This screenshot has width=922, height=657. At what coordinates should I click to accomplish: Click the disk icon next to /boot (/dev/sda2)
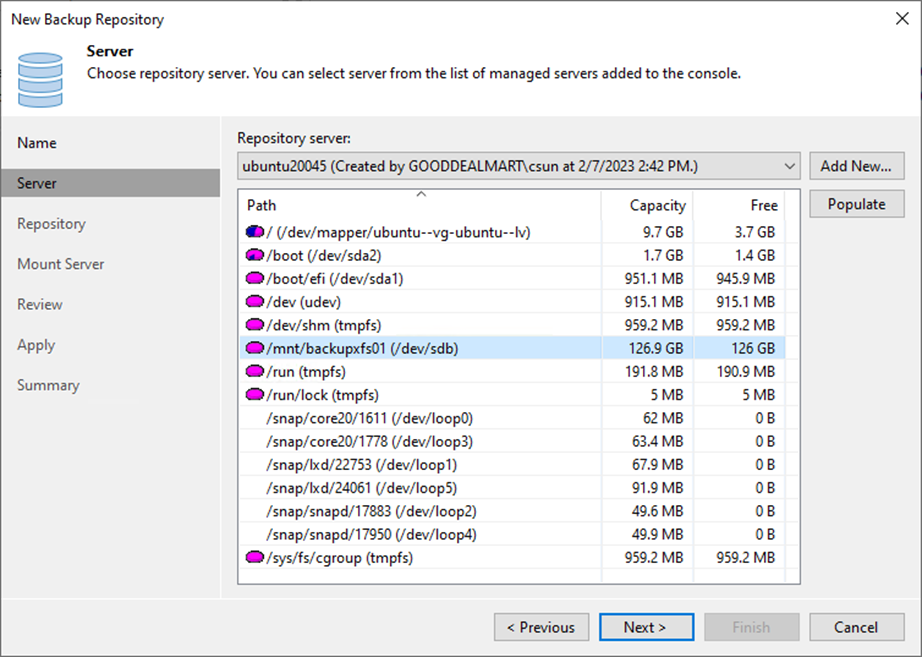pyautogui.click(x=255, y=255)
